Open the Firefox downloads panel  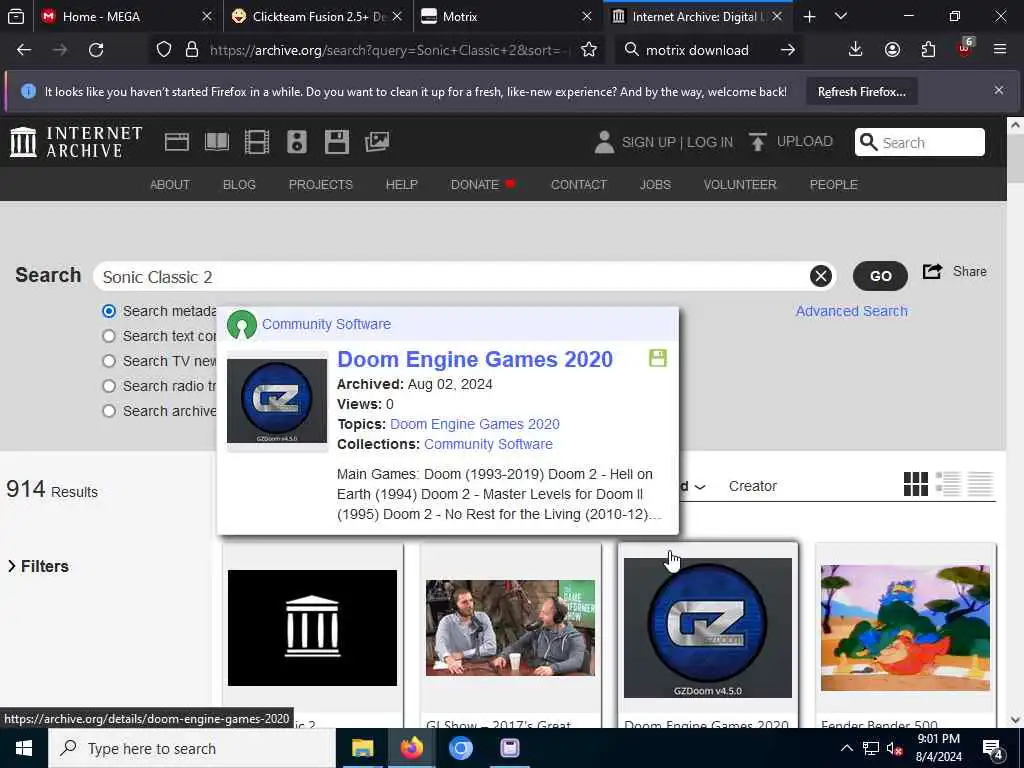pyautogui.click(x=856, y=50)
